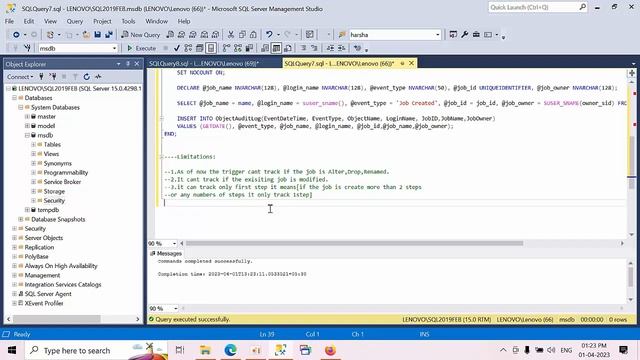
Task: Switch to SQLQuery8.sql tab
Action: coord(204,63)
